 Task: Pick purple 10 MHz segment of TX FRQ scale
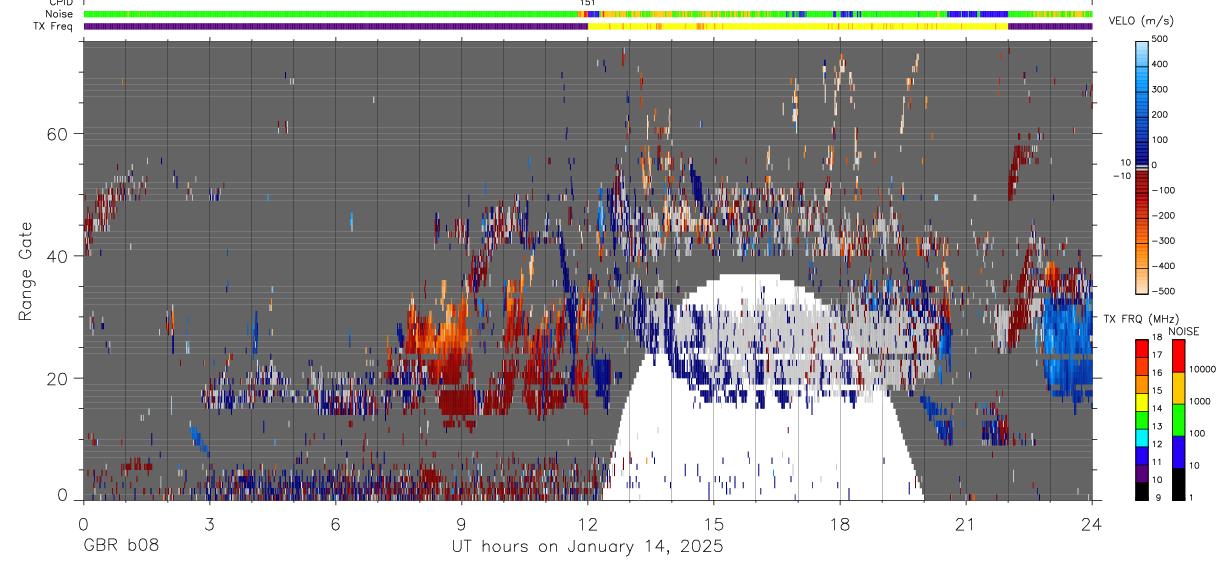(1142, 473)
